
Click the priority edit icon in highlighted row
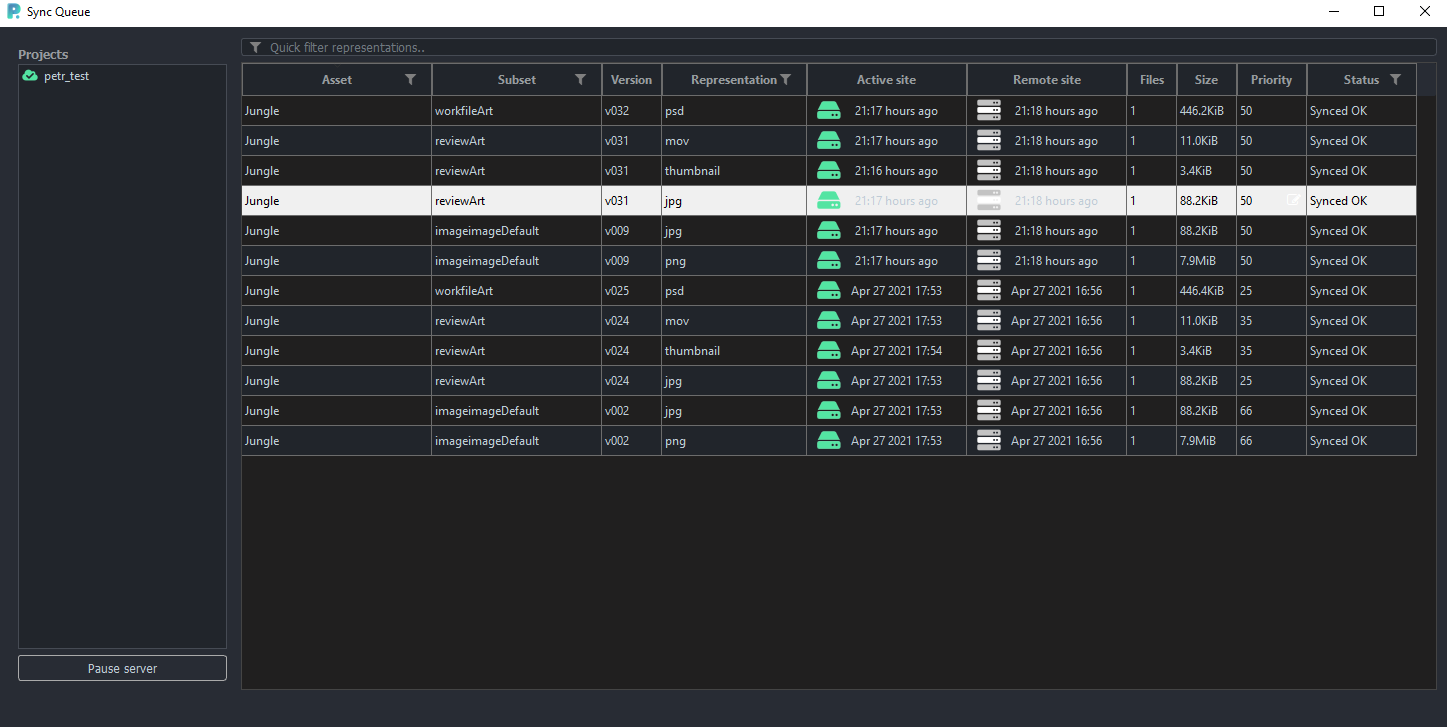coord(1293,201)
